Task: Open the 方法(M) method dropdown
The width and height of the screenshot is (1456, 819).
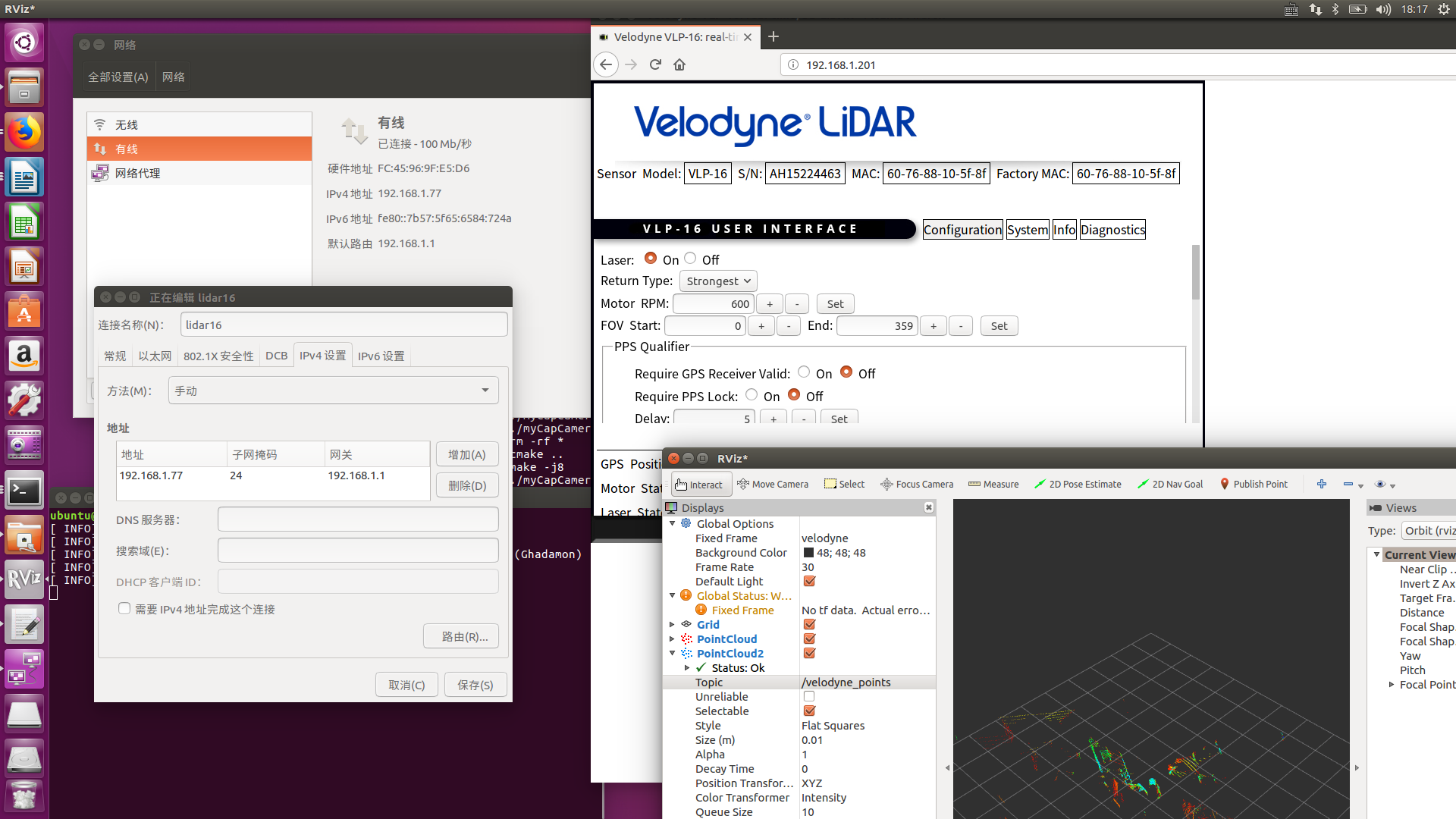Action: click(332, 390)
